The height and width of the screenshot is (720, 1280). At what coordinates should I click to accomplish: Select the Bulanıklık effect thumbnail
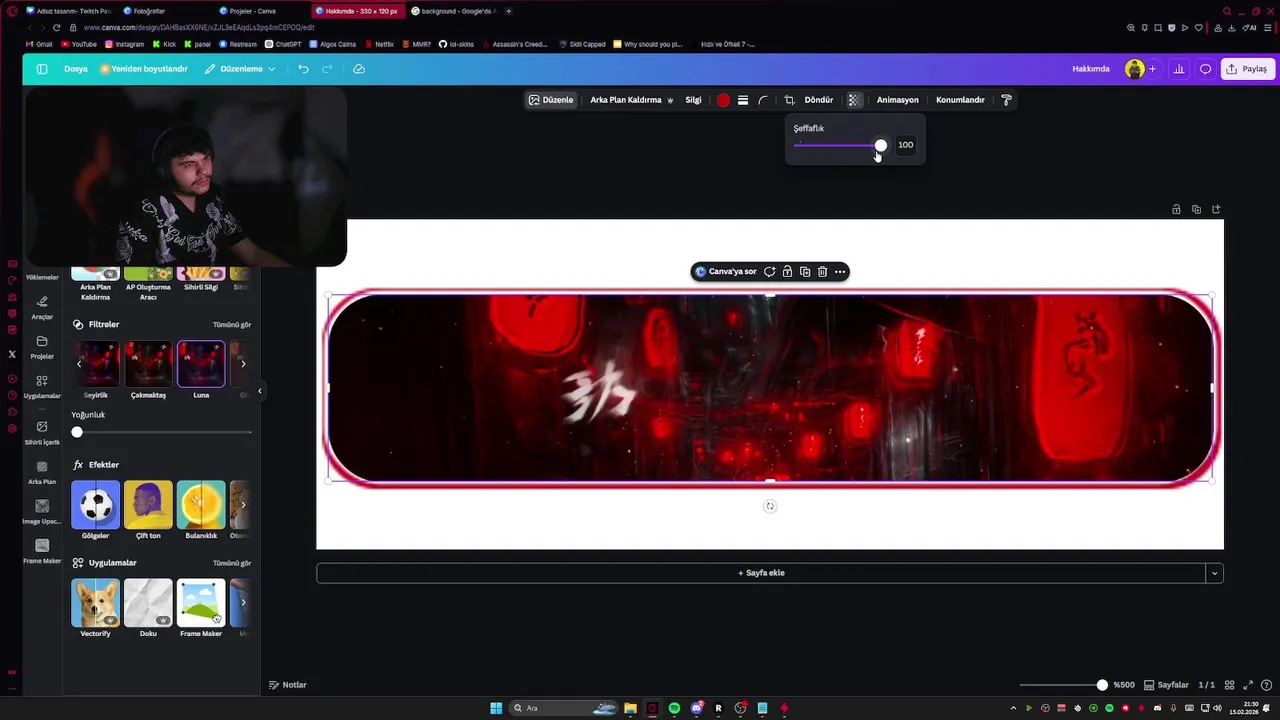(201, 505)
